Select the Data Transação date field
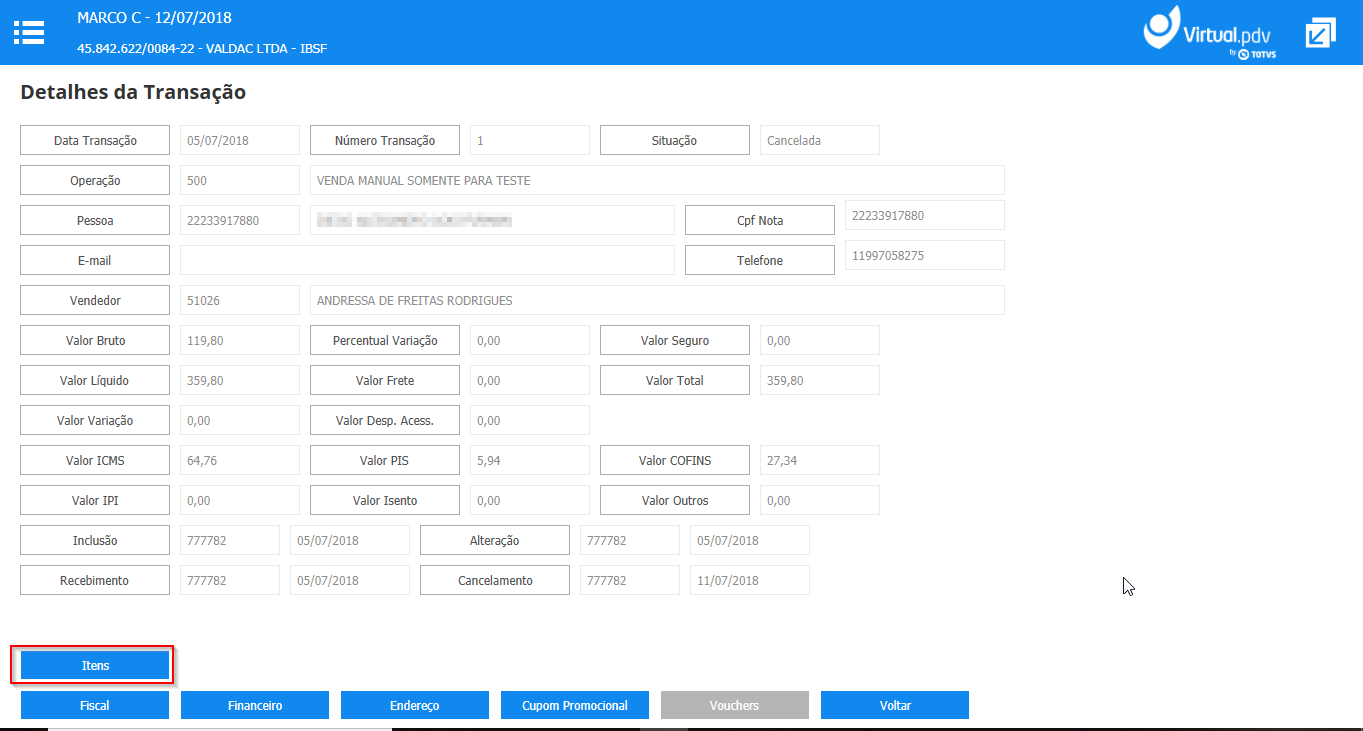The image size is (1363, 731). click(240, 140)
